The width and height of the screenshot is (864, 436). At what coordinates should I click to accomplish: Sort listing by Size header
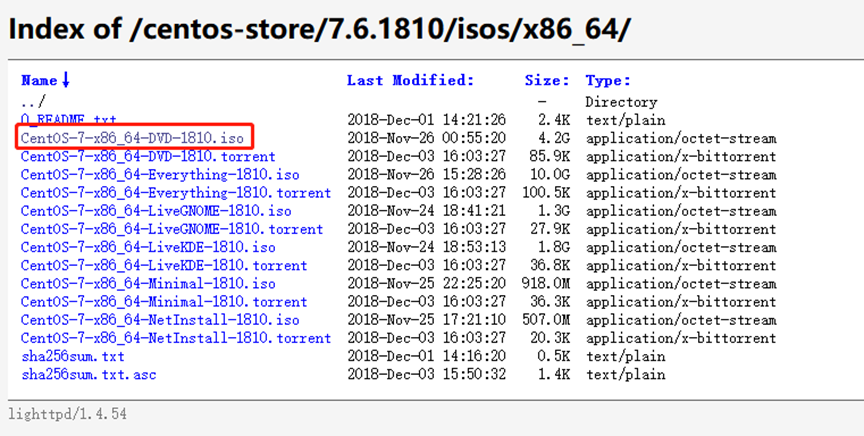(547, 80)
